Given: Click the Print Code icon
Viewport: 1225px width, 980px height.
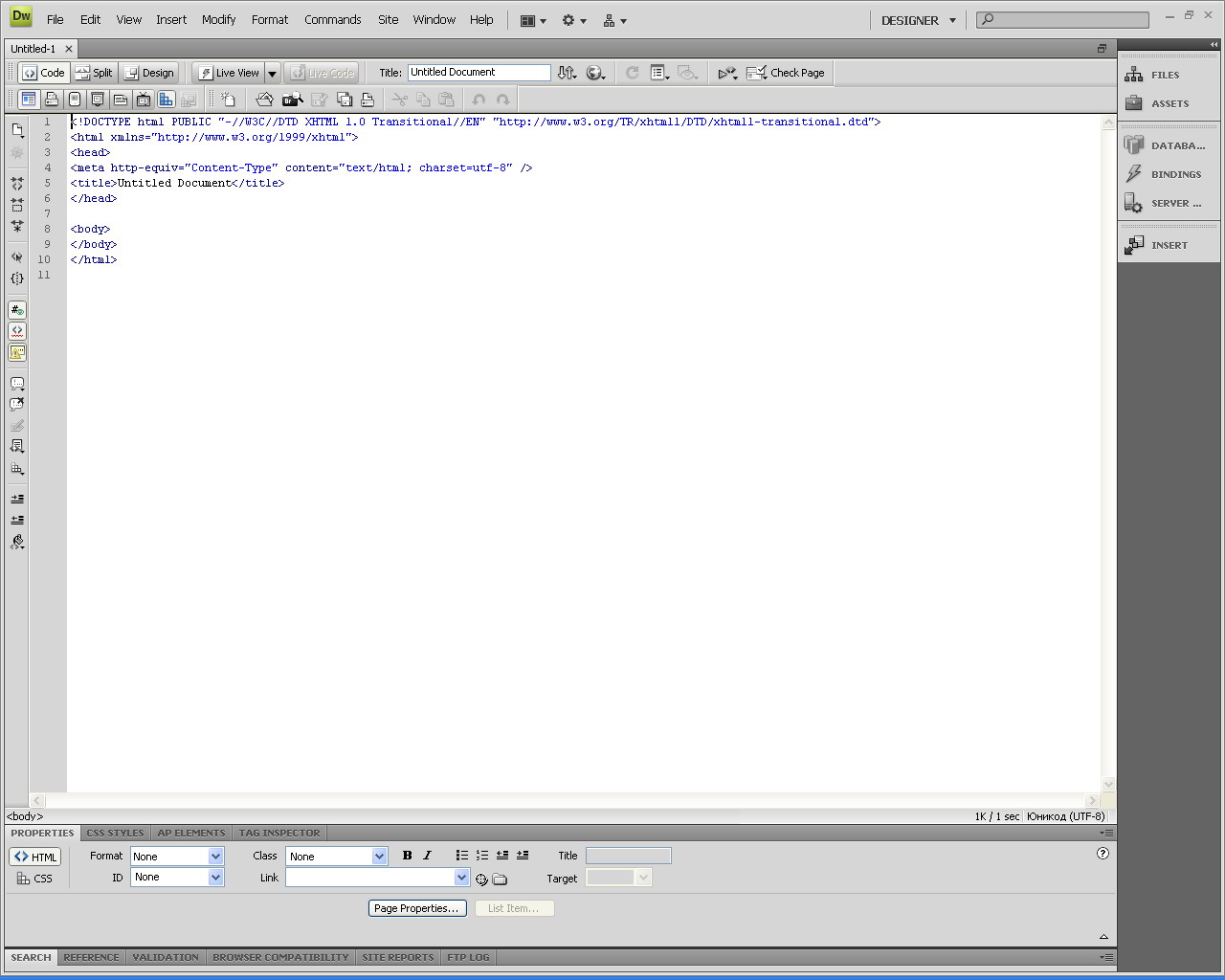Looking at the screenshot, I should coord(367,99).
